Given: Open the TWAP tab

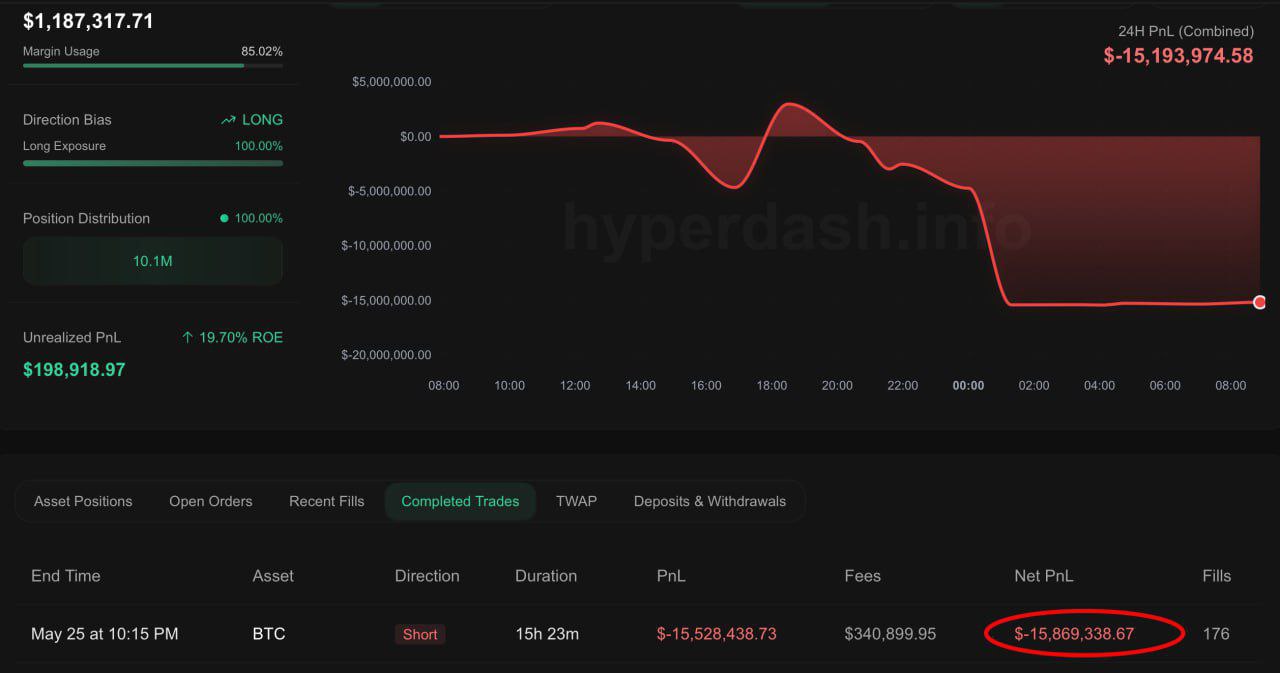Looking at the screenshot, I should pos(576,501).
